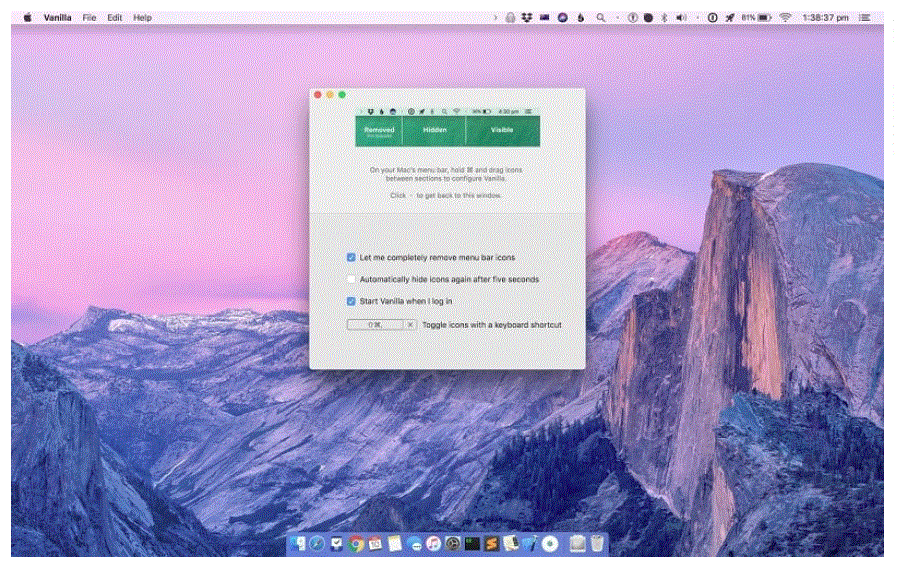Open the volume control in menu bar
This screenshot has height=568, width=898.
681,18
